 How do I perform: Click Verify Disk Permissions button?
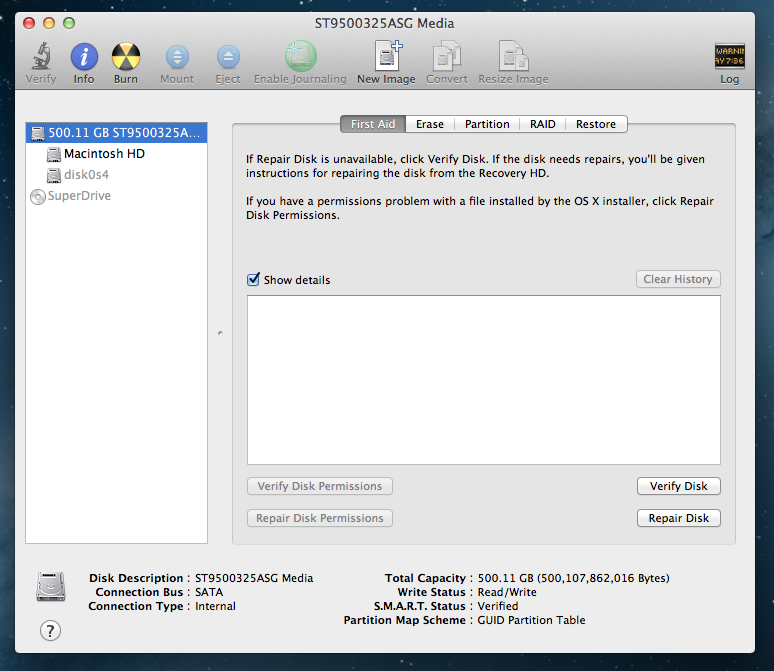tap(320, 486)
